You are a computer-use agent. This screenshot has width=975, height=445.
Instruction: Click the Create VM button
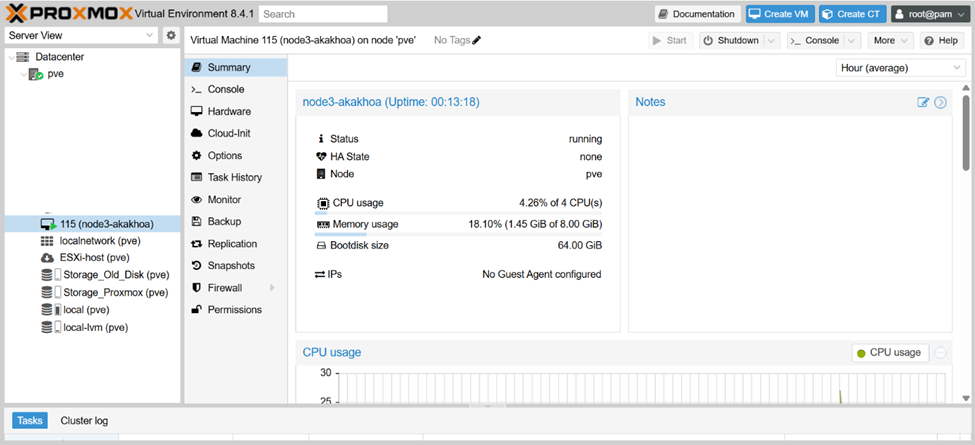pos(779,14)
